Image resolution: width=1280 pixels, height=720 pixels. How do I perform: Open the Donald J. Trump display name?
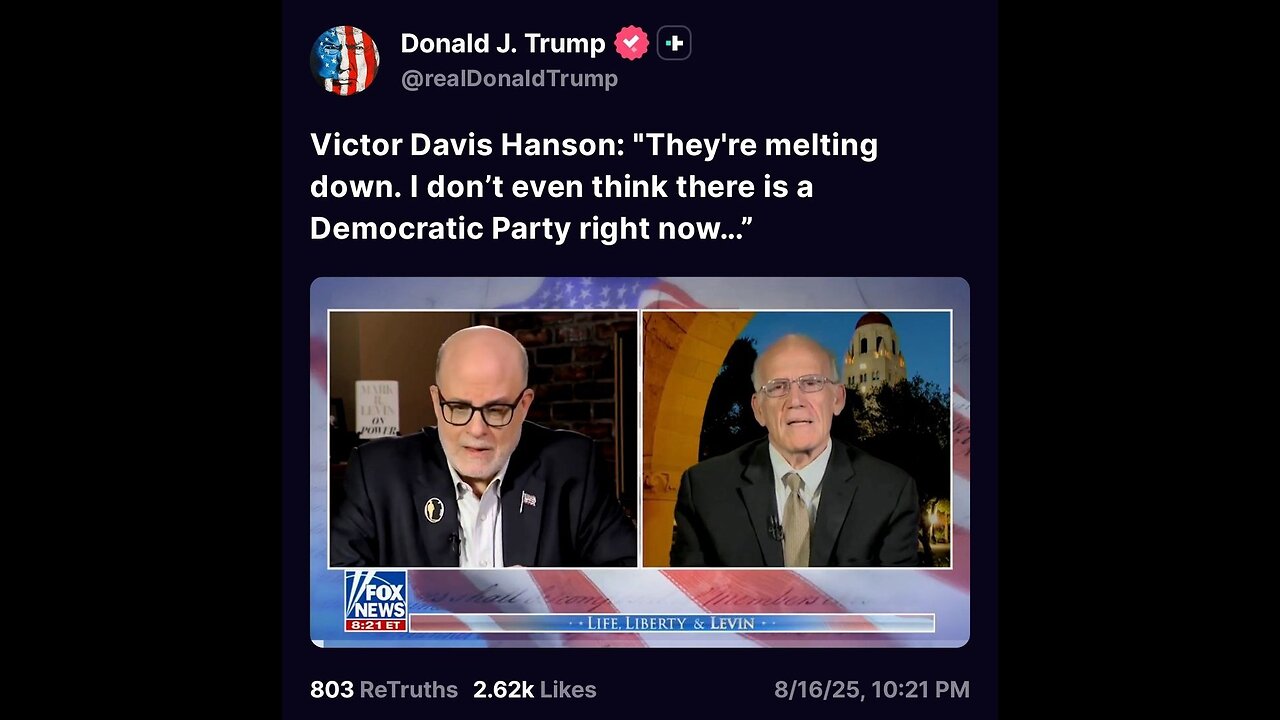click(503, 43)
